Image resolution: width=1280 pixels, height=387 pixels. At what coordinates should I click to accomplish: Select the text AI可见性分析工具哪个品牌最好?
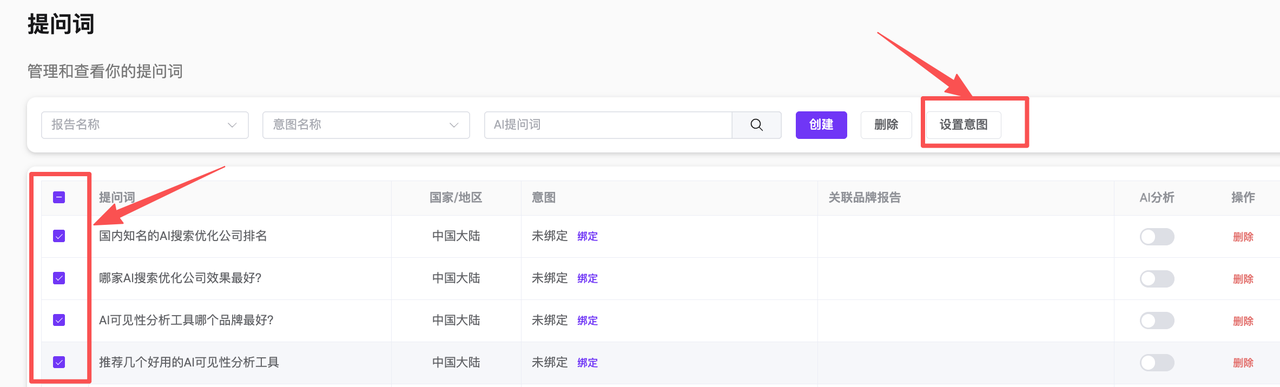click(186, 321)
